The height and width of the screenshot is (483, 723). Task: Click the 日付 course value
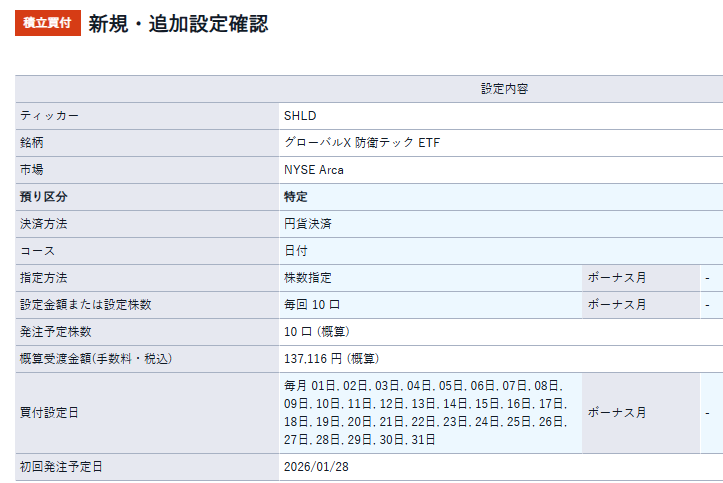(296, 251)
